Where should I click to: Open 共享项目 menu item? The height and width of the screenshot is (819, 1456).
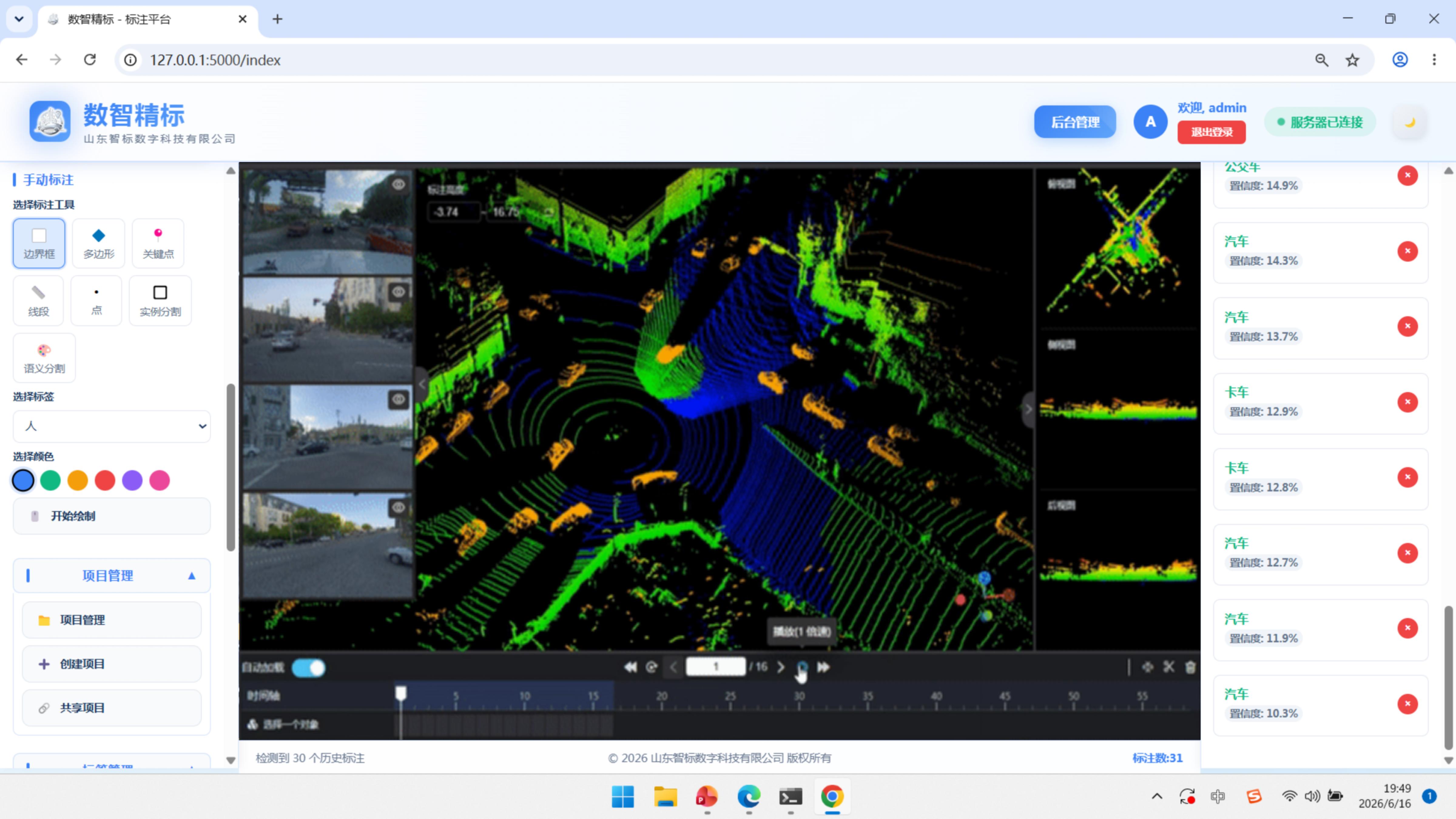click(x=112, y=708)
